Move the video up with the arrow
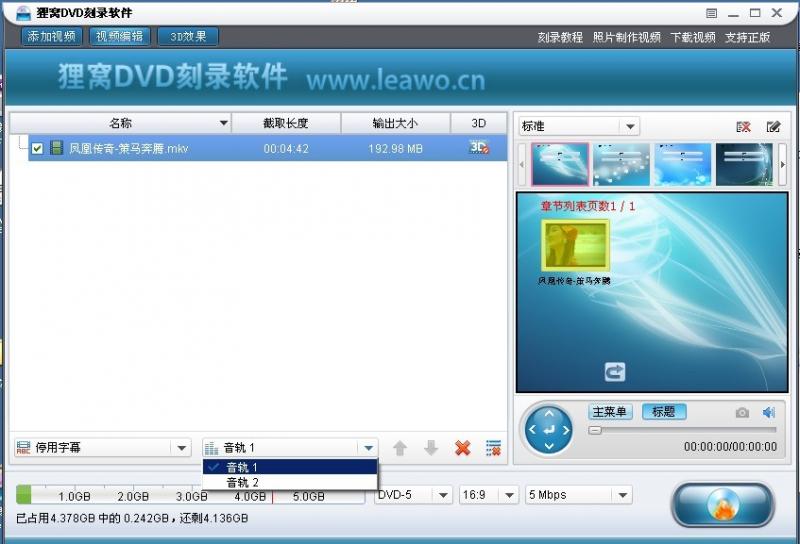Image resolution: width=800 pixels, height=544 pixels. 400,448
